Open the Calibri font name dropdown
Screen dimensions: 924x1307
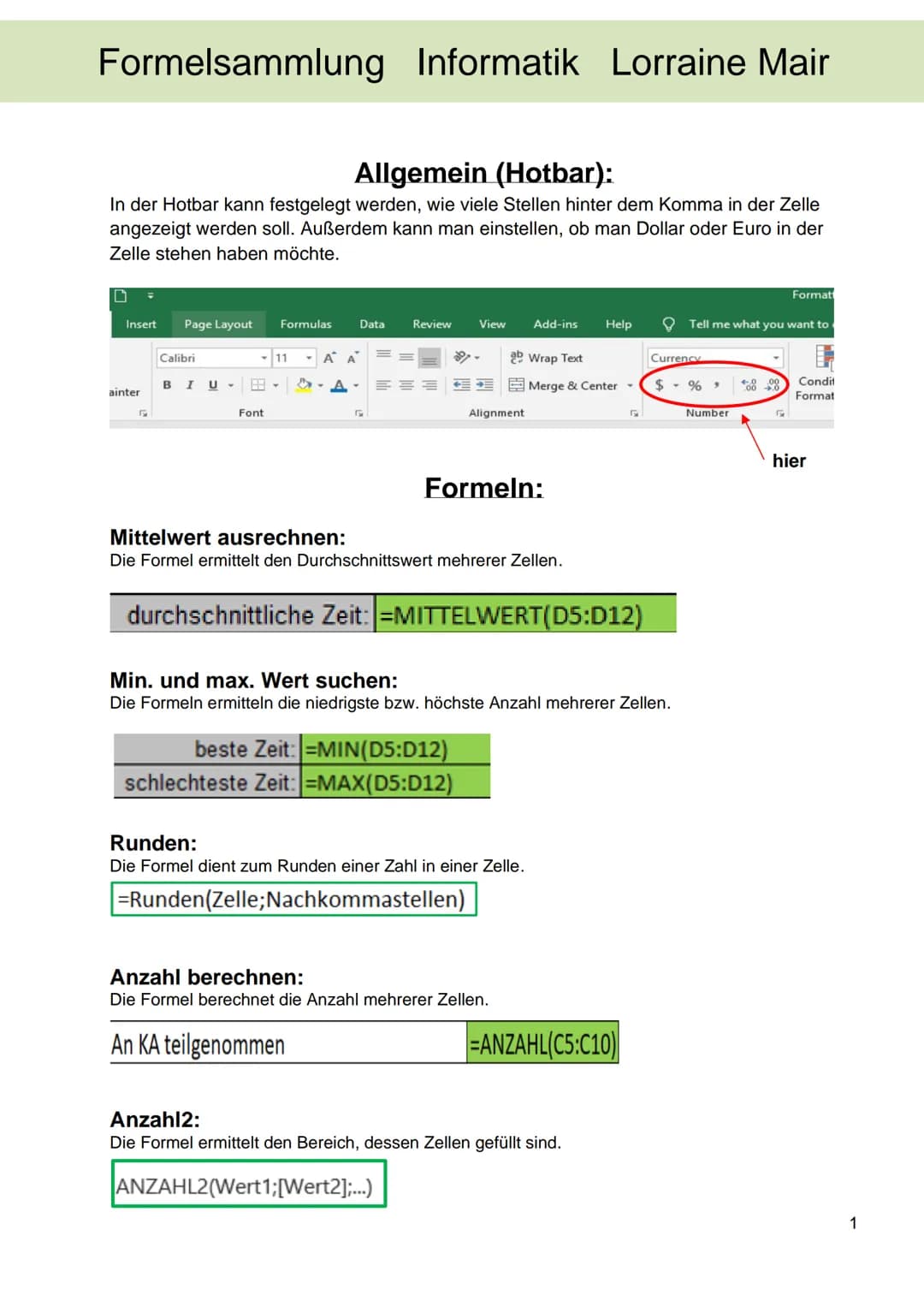tap(264, 358)
